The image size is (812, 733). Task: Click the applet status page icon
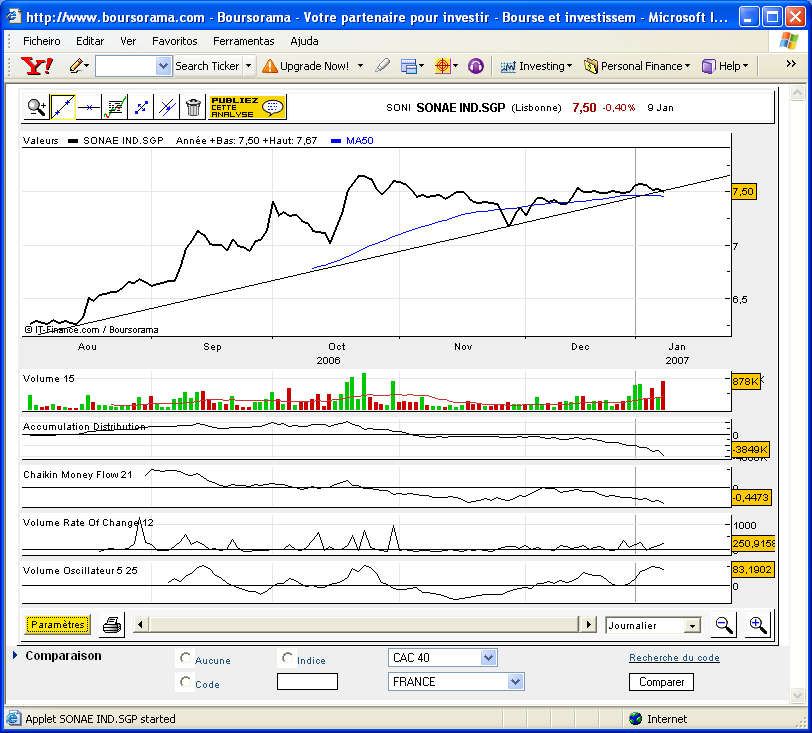[13, 718]
